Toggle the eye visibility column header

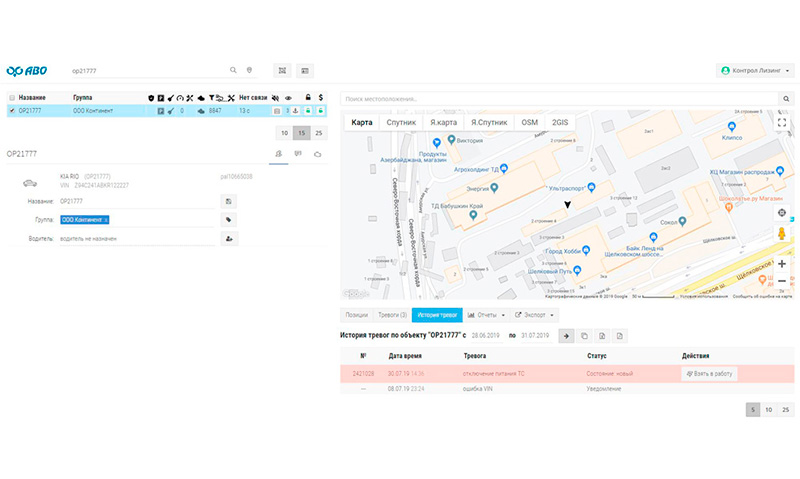point(288,98)
